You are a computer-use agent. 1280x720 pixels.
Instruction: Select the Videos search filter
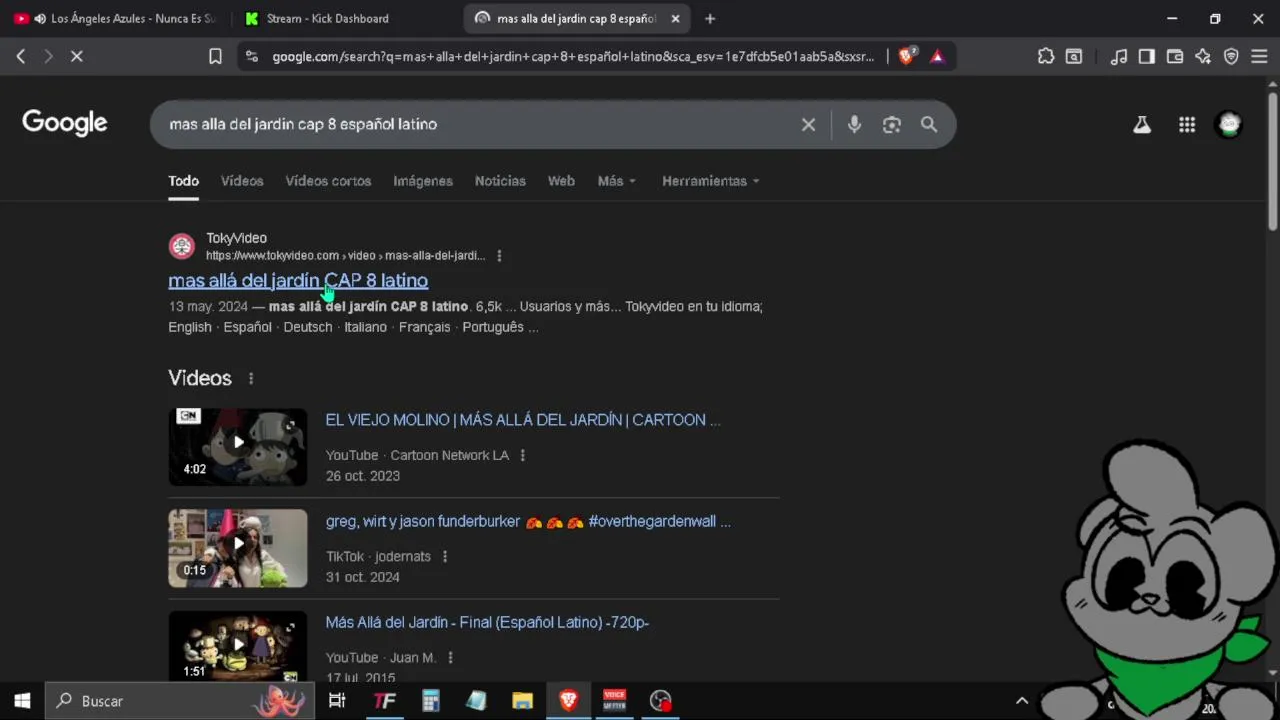click(242, 181)
